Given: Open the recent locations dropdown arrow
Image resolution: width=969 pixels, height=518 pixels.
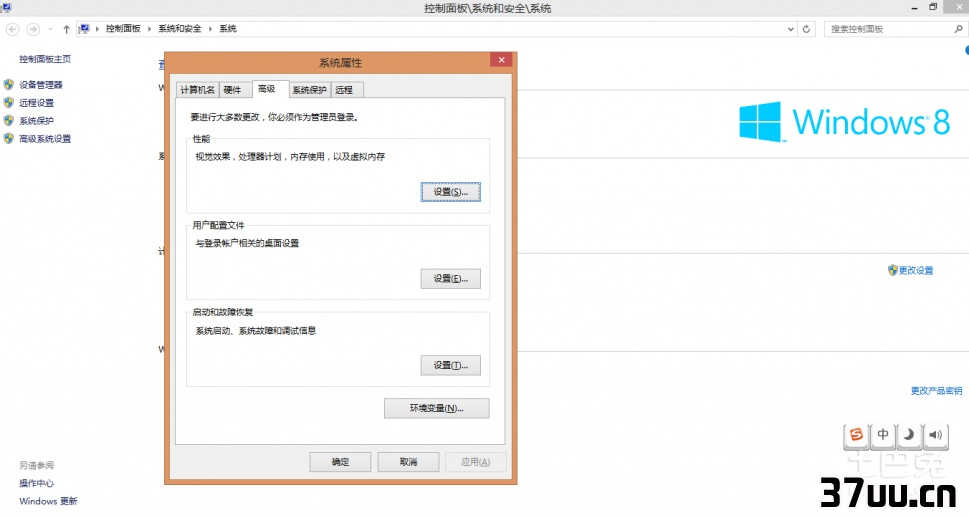Looking at the screenshot, I should pyautogui.click(x=50, y=29).
